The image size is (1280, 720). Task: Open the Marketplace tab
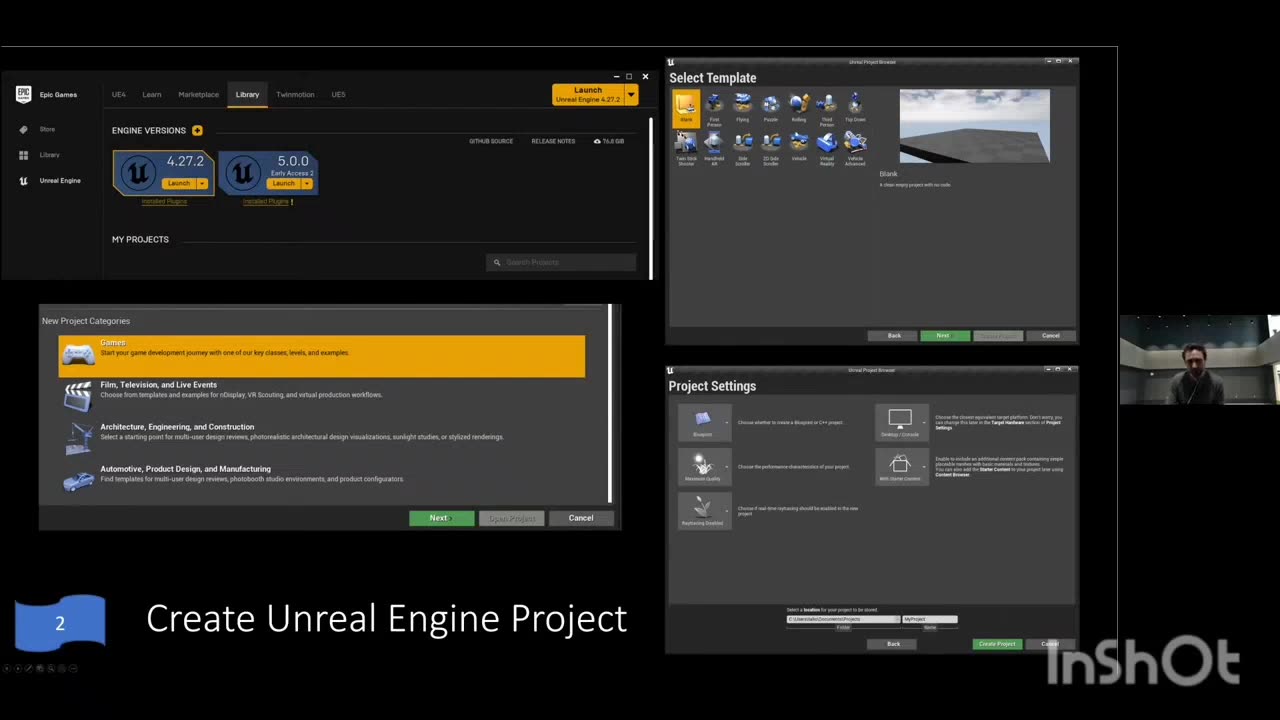pyautogui.click(x=198, y=95)
